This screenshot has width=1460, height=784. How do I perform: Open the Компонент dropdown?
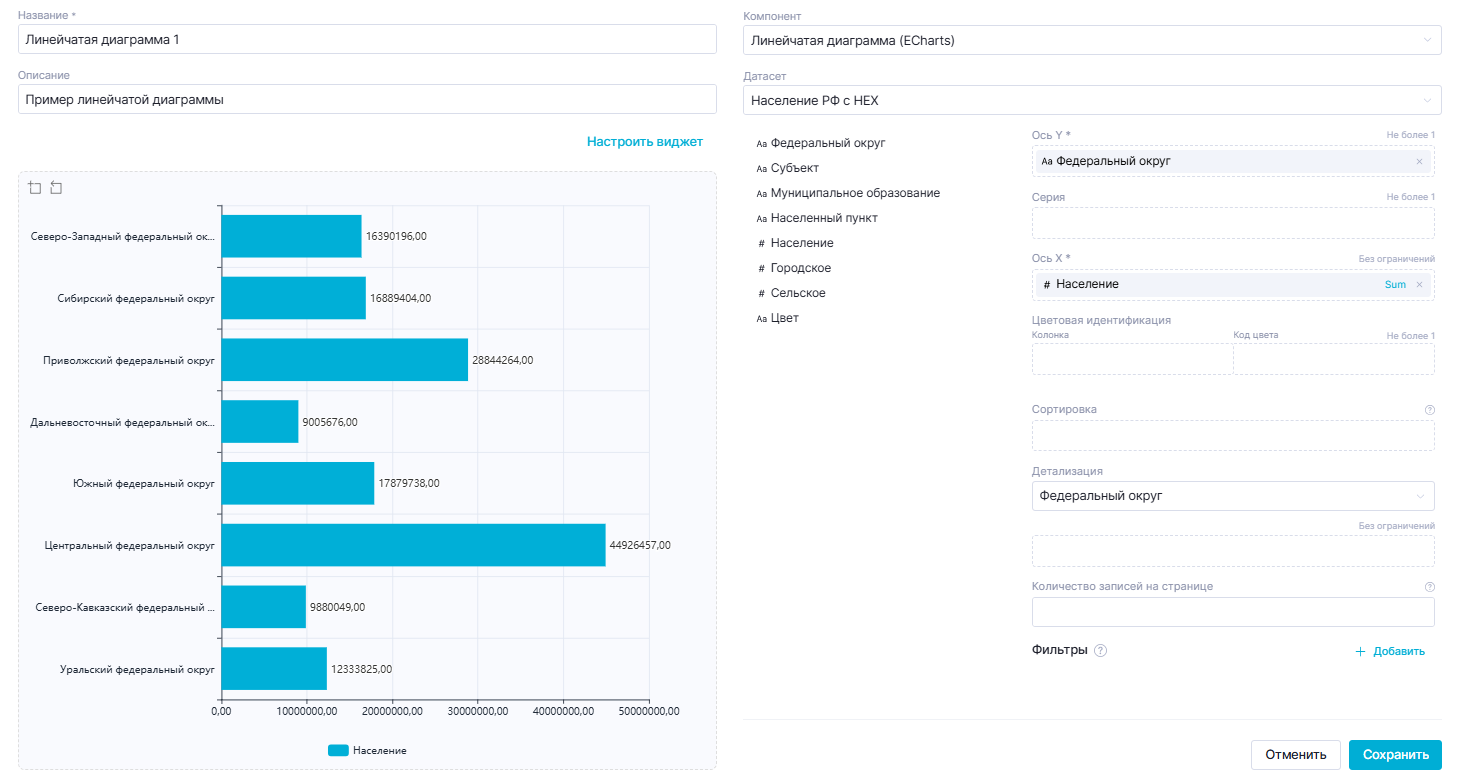(1092, 40)
